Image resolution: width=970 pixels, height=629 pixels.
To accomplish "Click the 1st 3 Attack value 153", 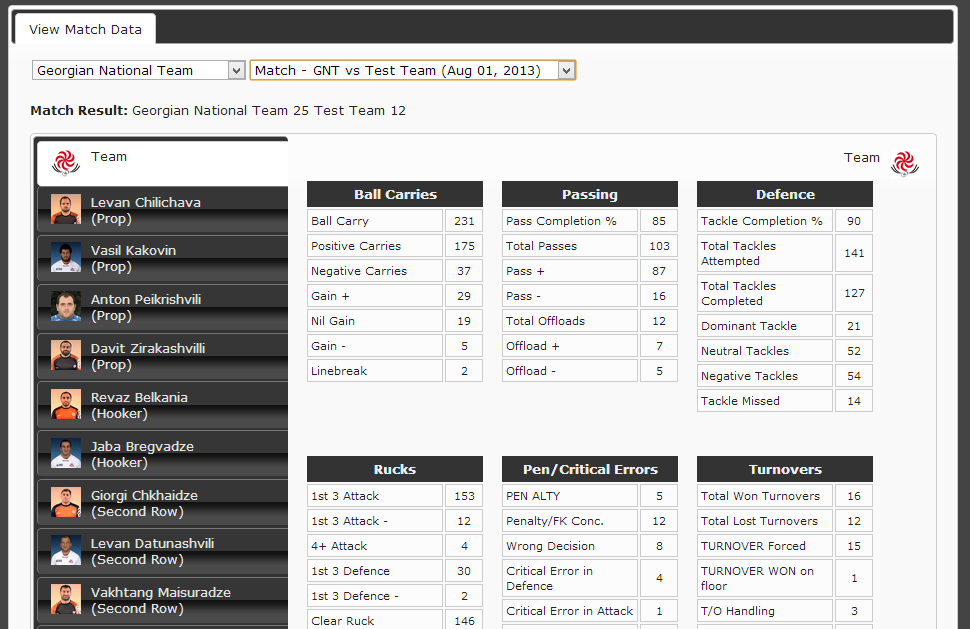I will pyautogui.click(x=464, y=496).
